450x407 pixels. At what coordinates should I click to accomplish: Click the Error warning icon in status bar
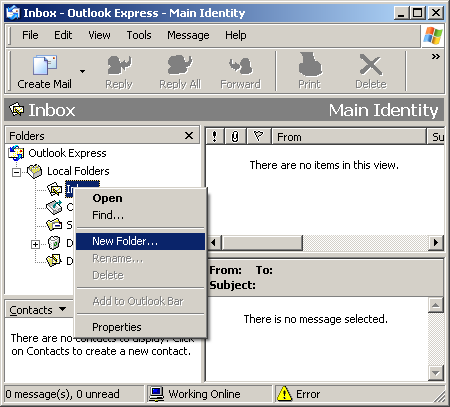point(284,394)
